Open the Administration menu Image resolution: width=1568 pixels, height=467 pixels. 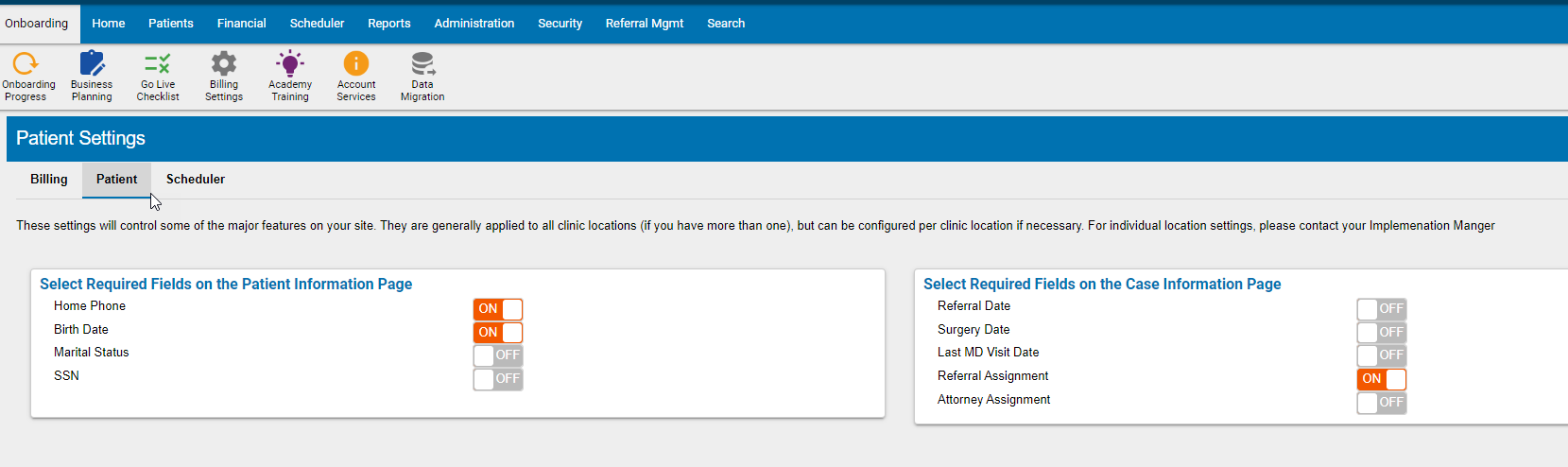click(474, 24)
